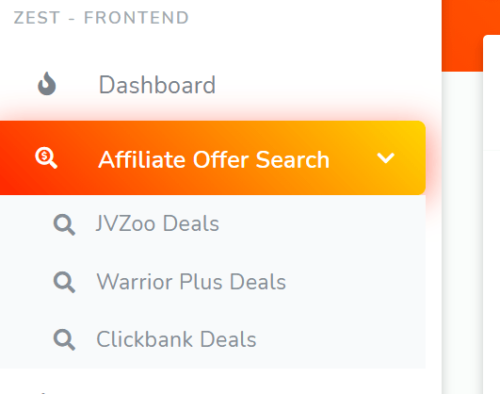Select the Affiliate Offer Search menu label

tap(214, 159)
